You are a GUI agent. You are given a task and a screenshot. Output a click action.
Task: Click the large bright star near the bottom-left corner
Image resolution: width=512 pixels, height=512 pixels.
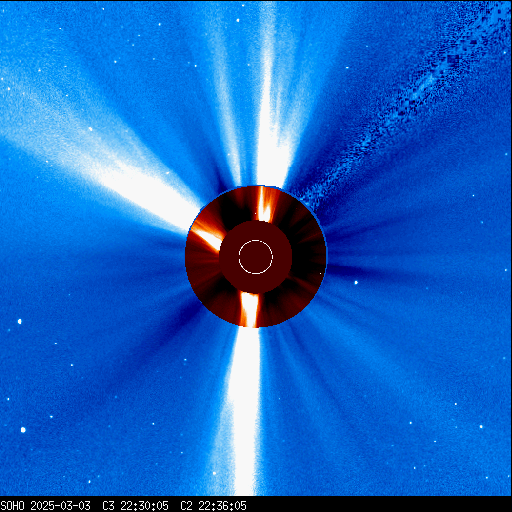point(23,430)
